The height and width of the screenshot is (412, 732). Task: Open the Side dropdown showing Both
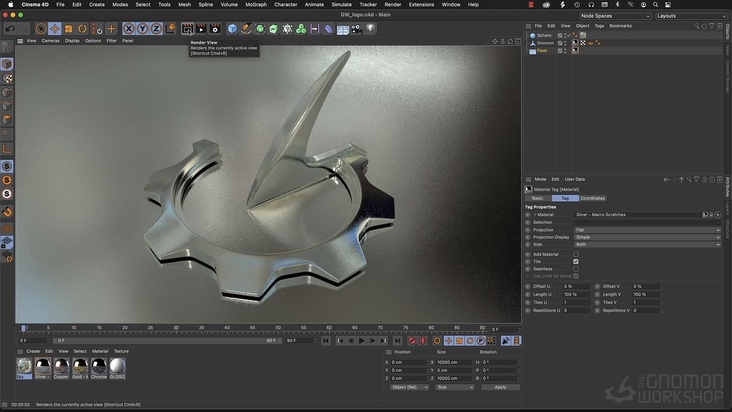[646, 244]
